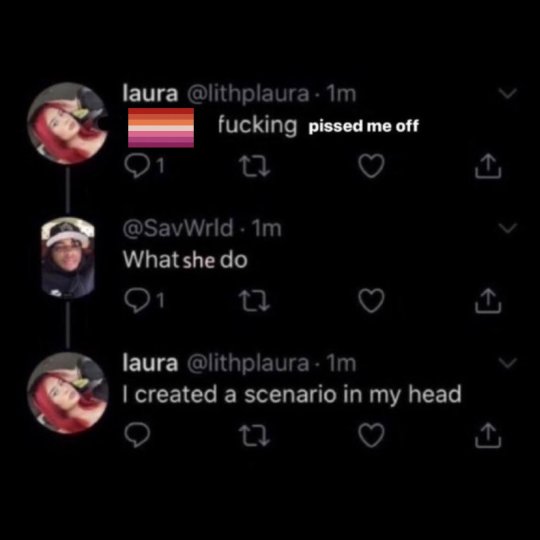Open the @lithplaura handle in the first tweet
Screen dimensions: 540x540
point(248,94)
